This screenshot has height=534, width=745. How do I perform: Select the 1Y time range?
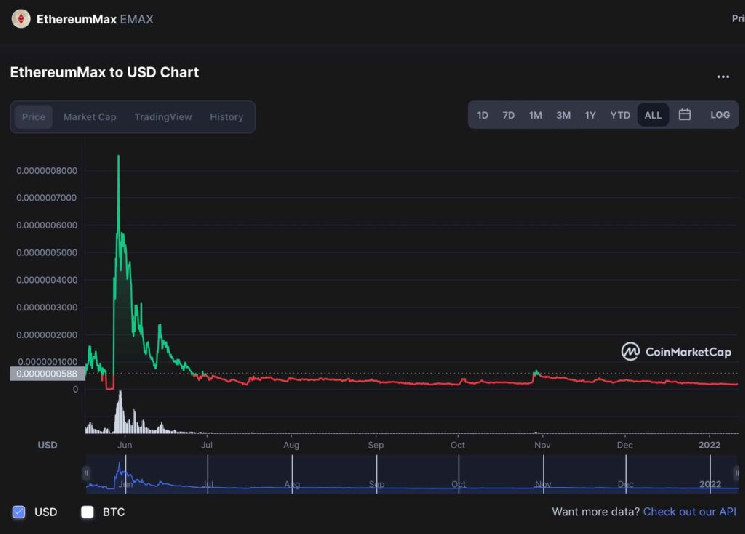[x=590, y=115]
